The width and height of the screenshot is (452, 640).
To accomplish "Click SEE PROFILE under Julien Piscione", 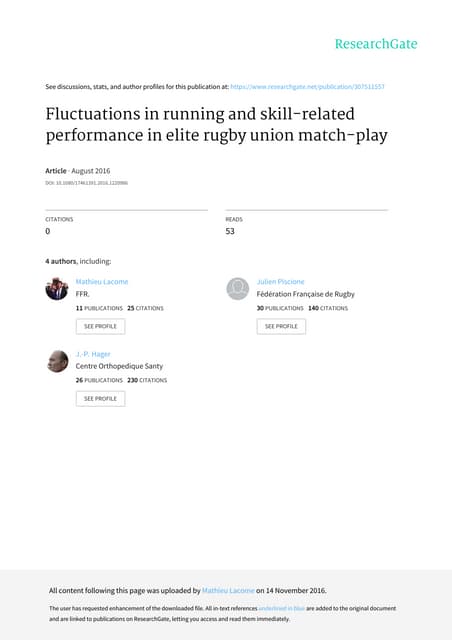I will click(281, 327).
